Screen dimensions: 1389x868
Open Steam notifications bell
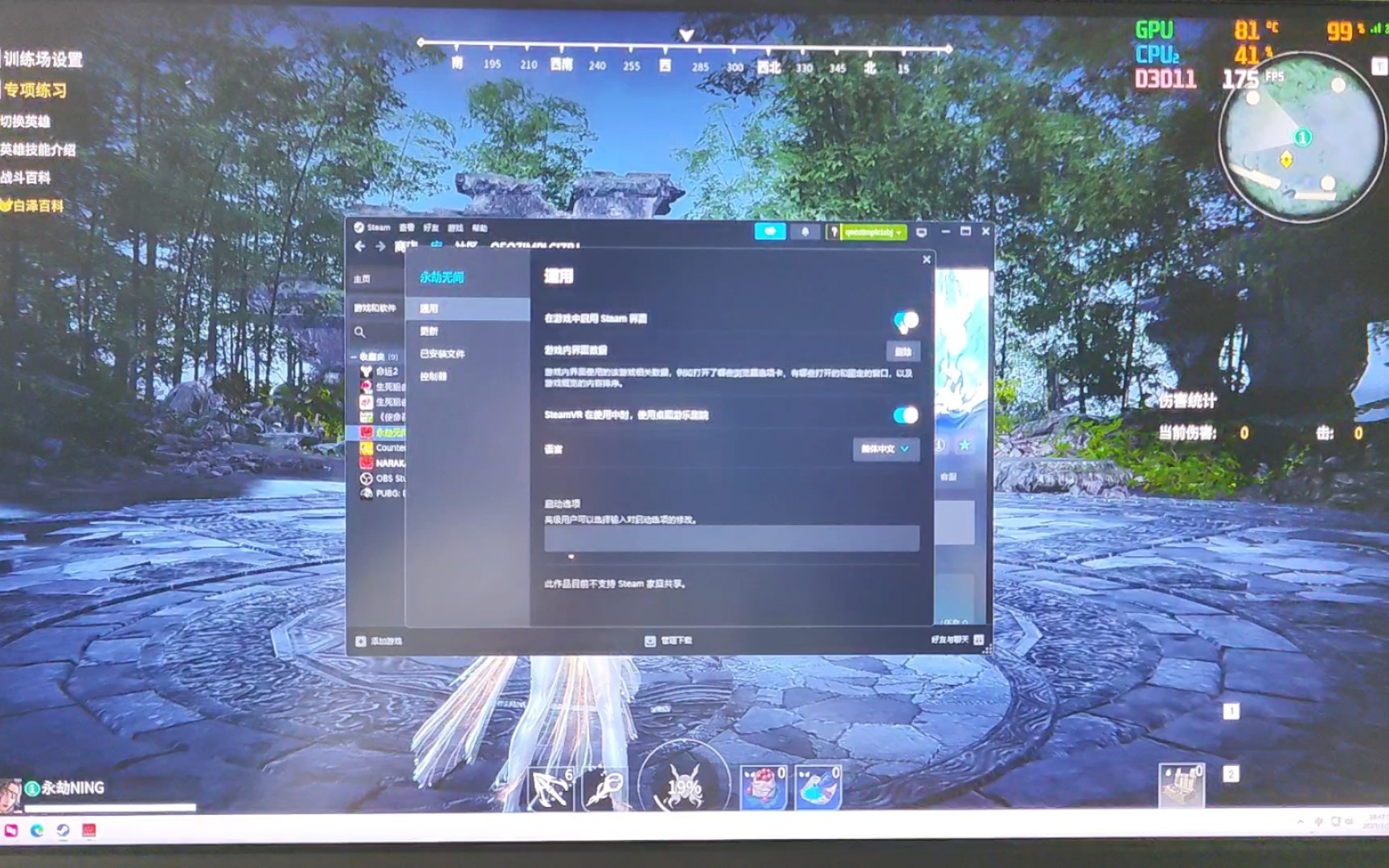click(805, 231)
